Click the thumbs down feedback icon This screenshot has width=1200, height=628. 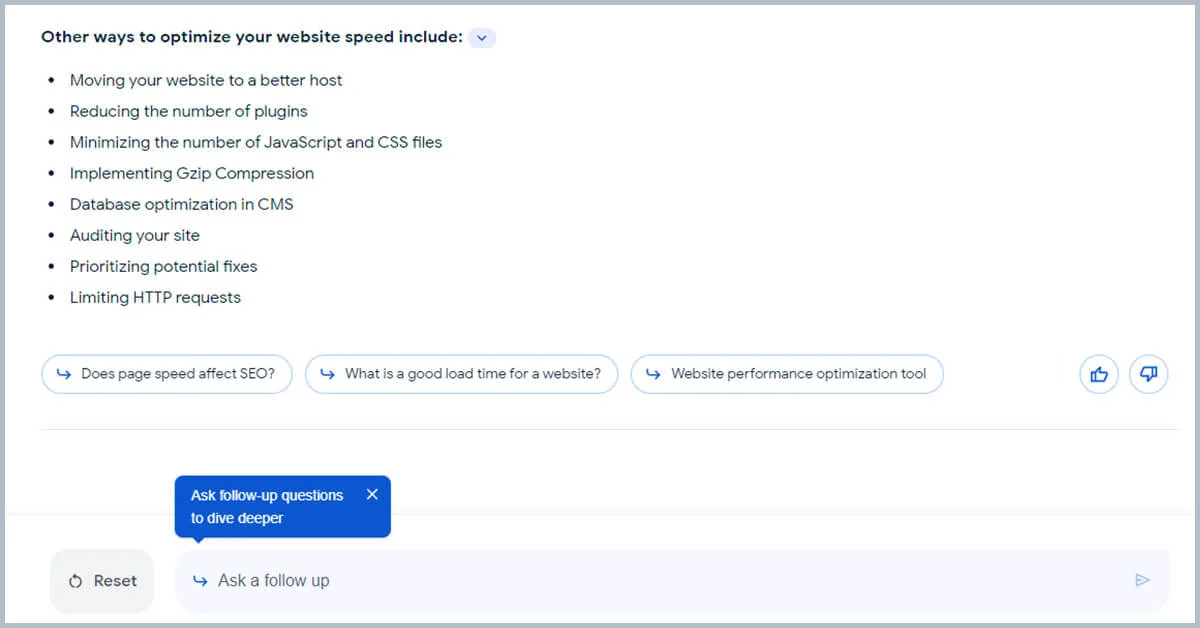coord(1149,375)
